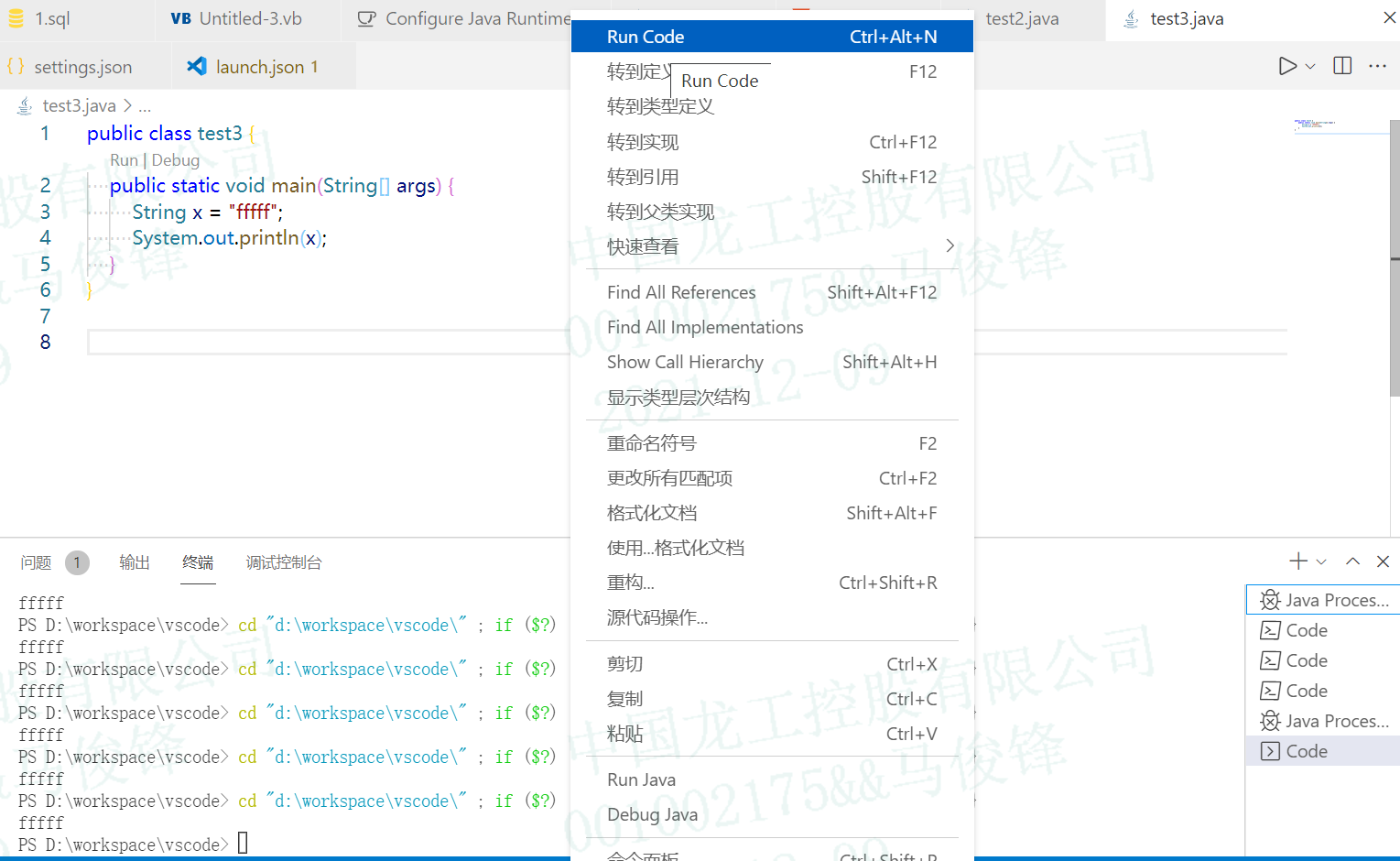1400x861 pixels.
Task: Click the editor vertical scrollbar
Action: click(1395, 258)
